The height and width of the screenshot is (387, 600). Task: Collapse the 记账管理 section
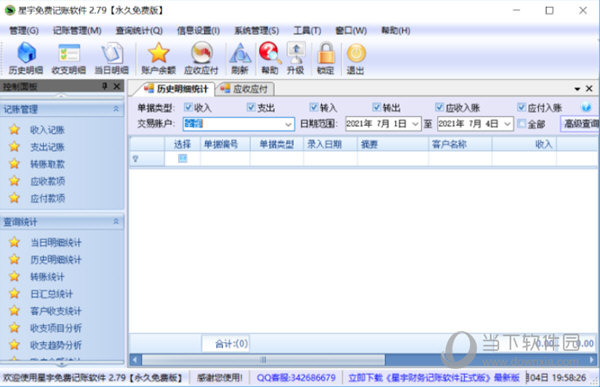tap(116, 109)
